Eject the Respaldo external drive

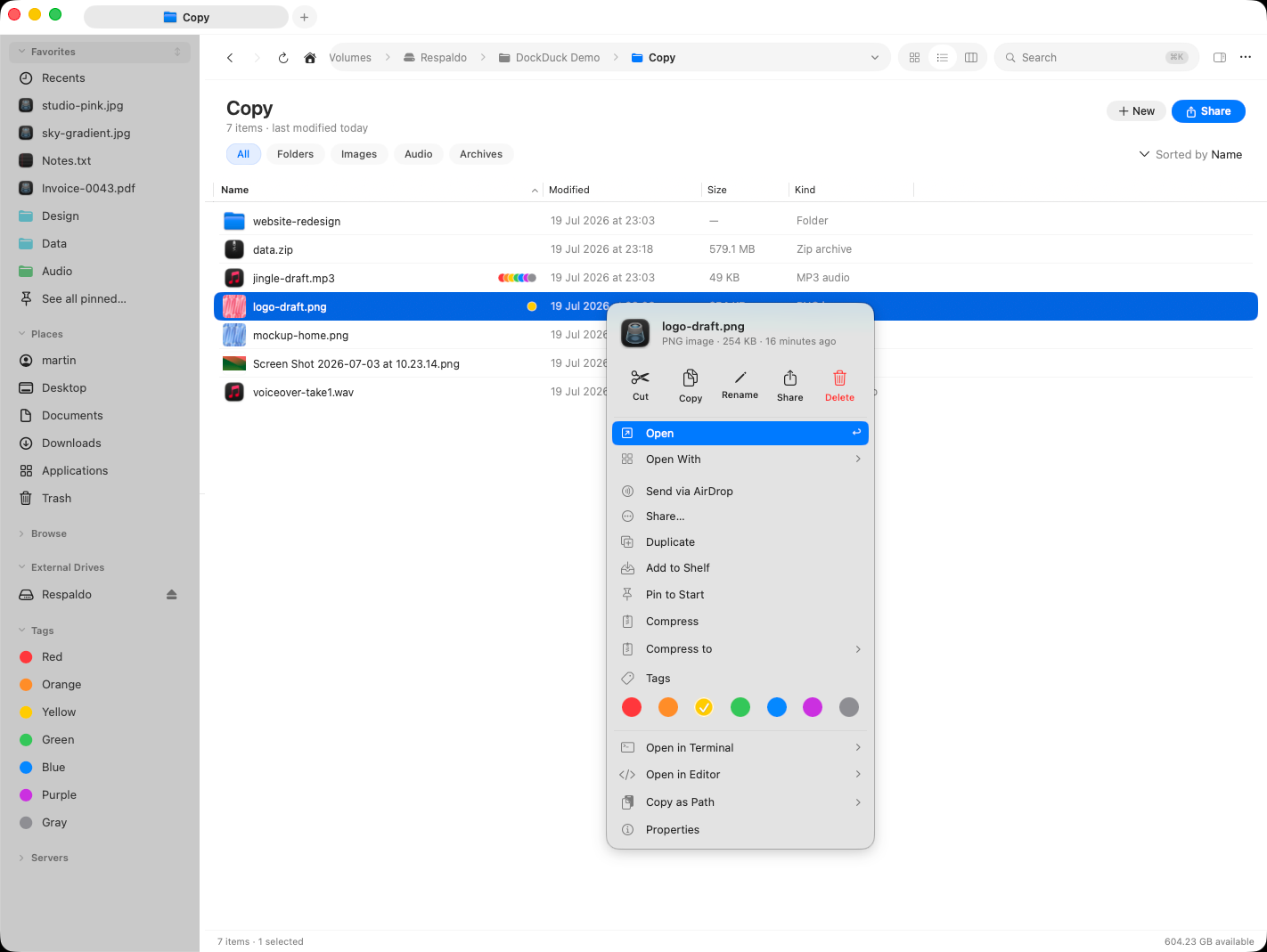172,595
